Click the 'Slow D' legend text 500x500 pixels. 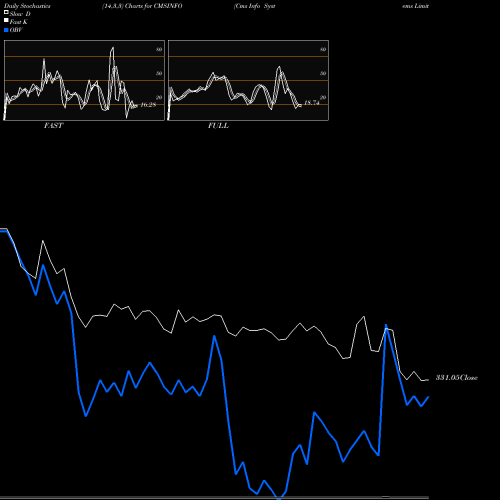coord(20,14)
